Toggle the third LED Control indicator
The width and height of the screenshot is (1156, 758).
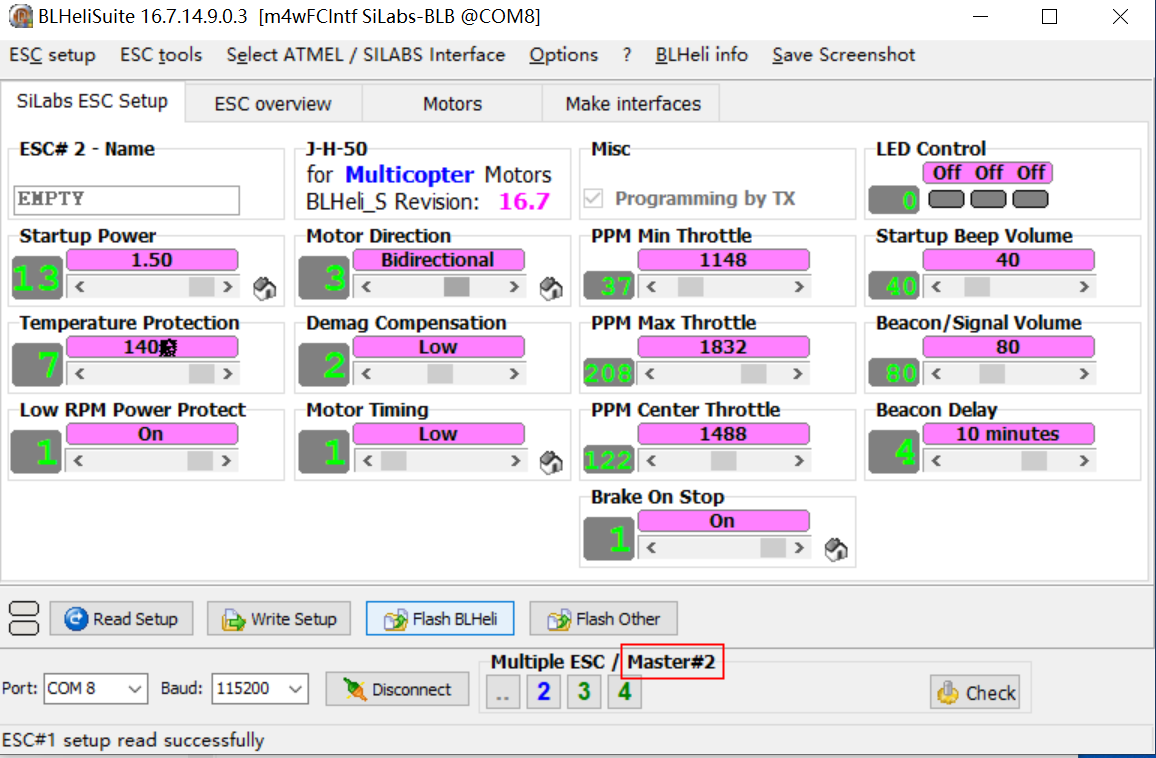pyautogui.click(x=1030, y=199)
